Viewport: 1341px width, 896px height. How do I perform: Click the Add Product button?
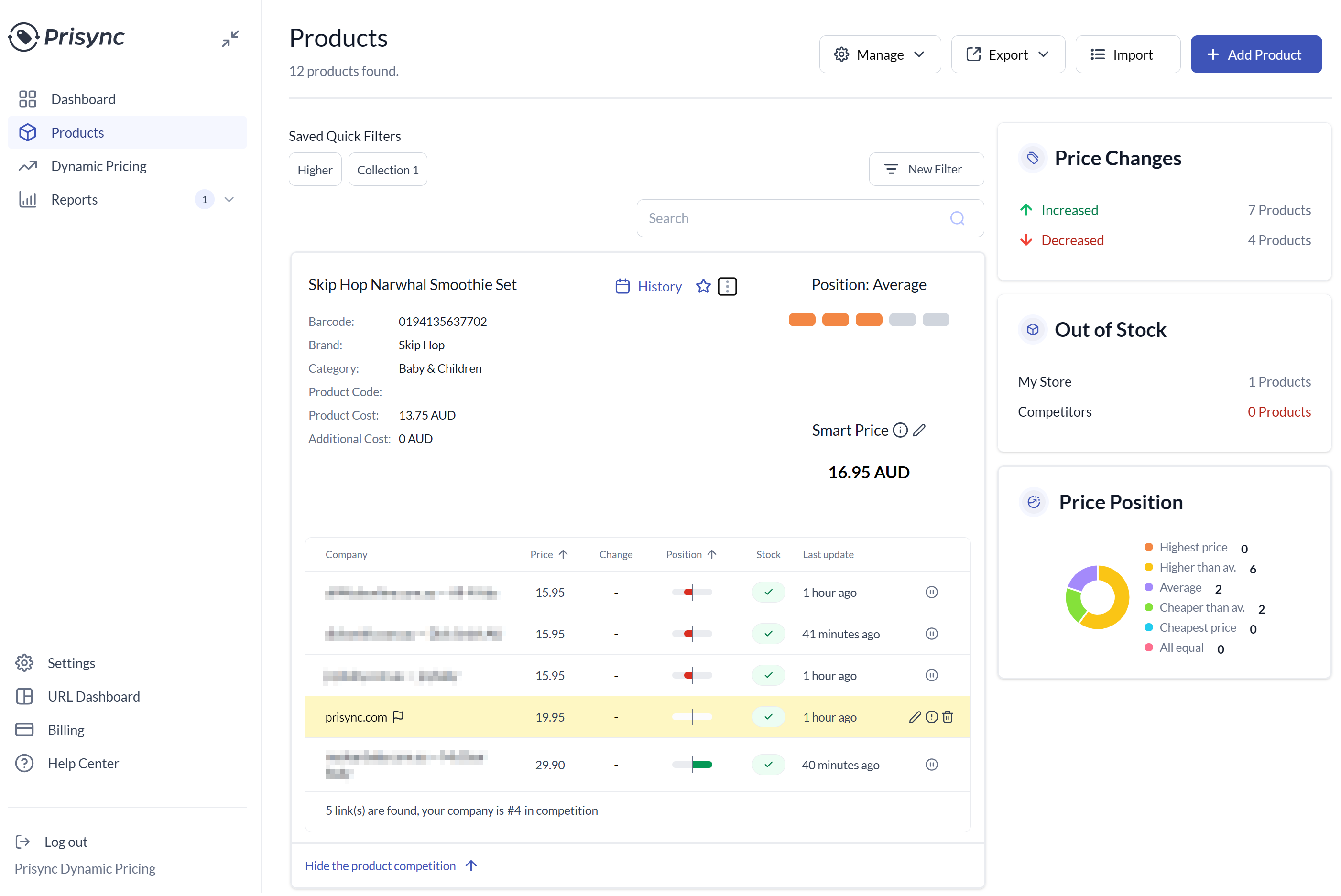pyautogui.click(x=1255, y=54)
